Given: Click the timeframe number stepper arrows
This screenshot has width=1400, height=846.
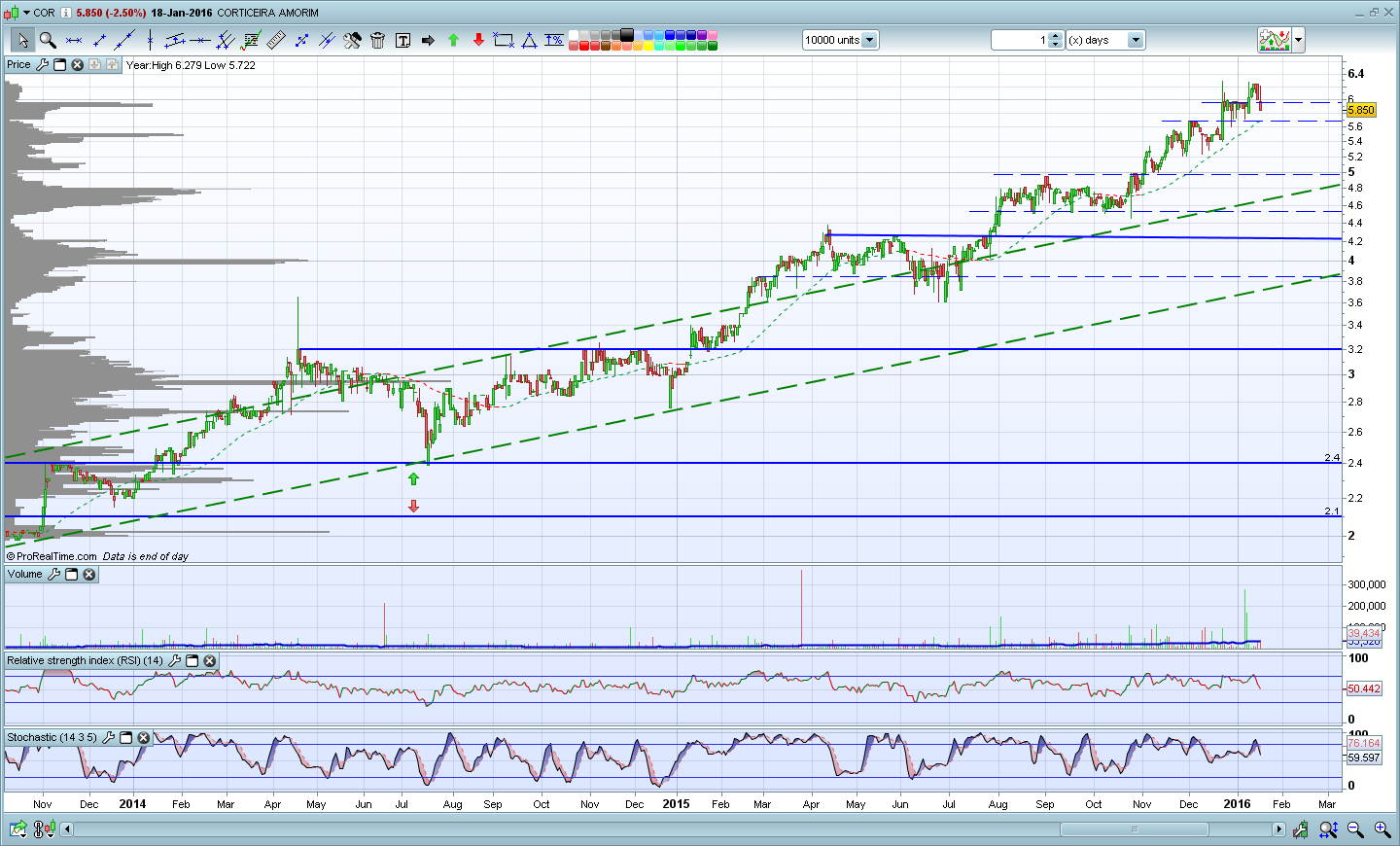Looking at the screenshot, I should point(1057,40).
